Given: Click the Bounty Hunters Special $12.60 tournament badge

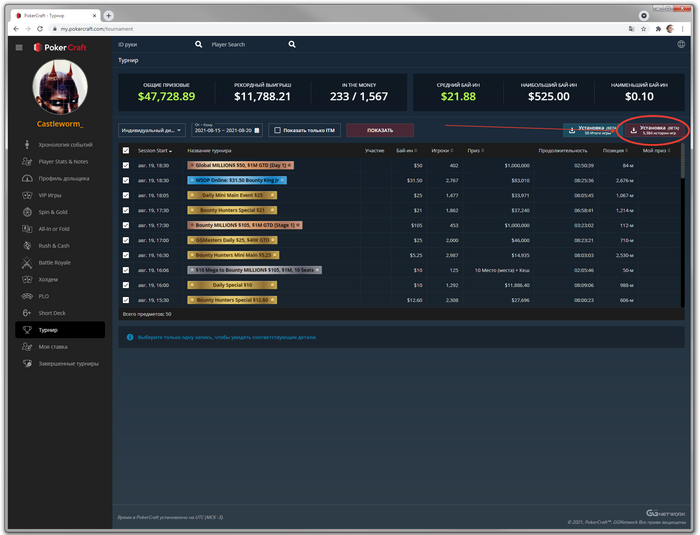Looking at the screenshot, I should click(232, 300).
